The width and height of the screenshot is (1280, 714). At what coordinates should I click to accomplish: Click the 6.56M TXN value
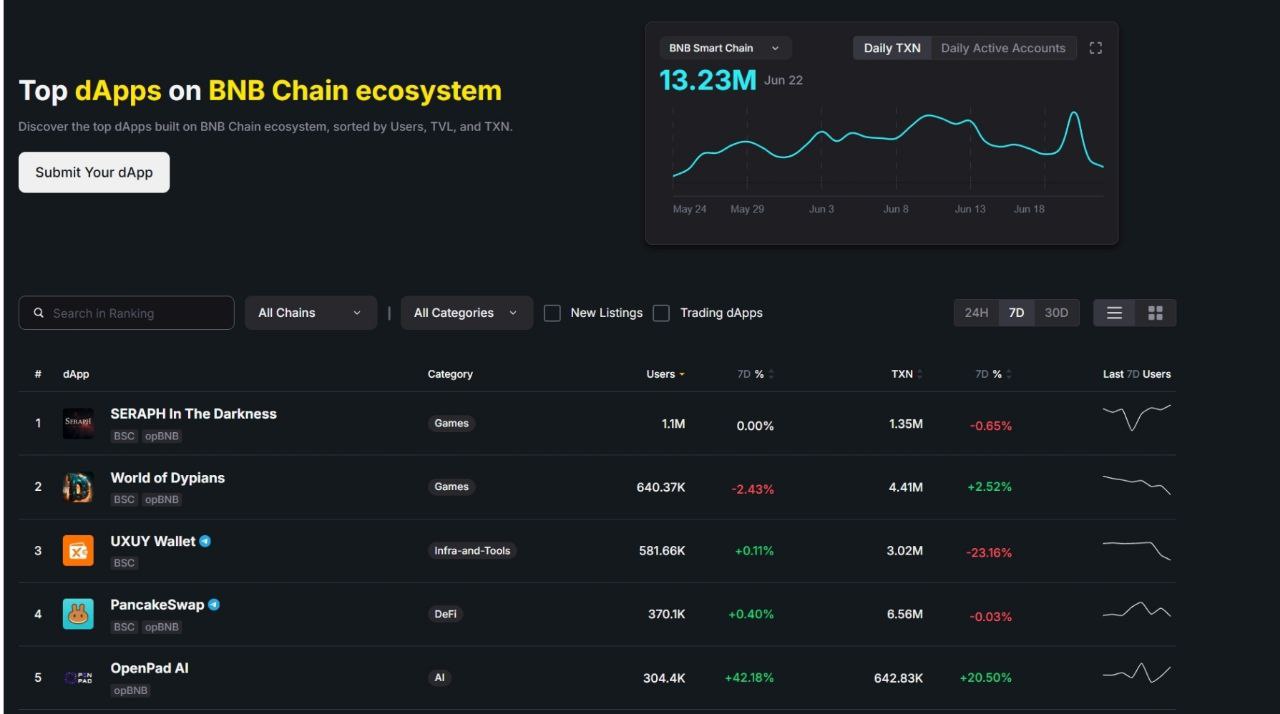(x=905, y=614)
